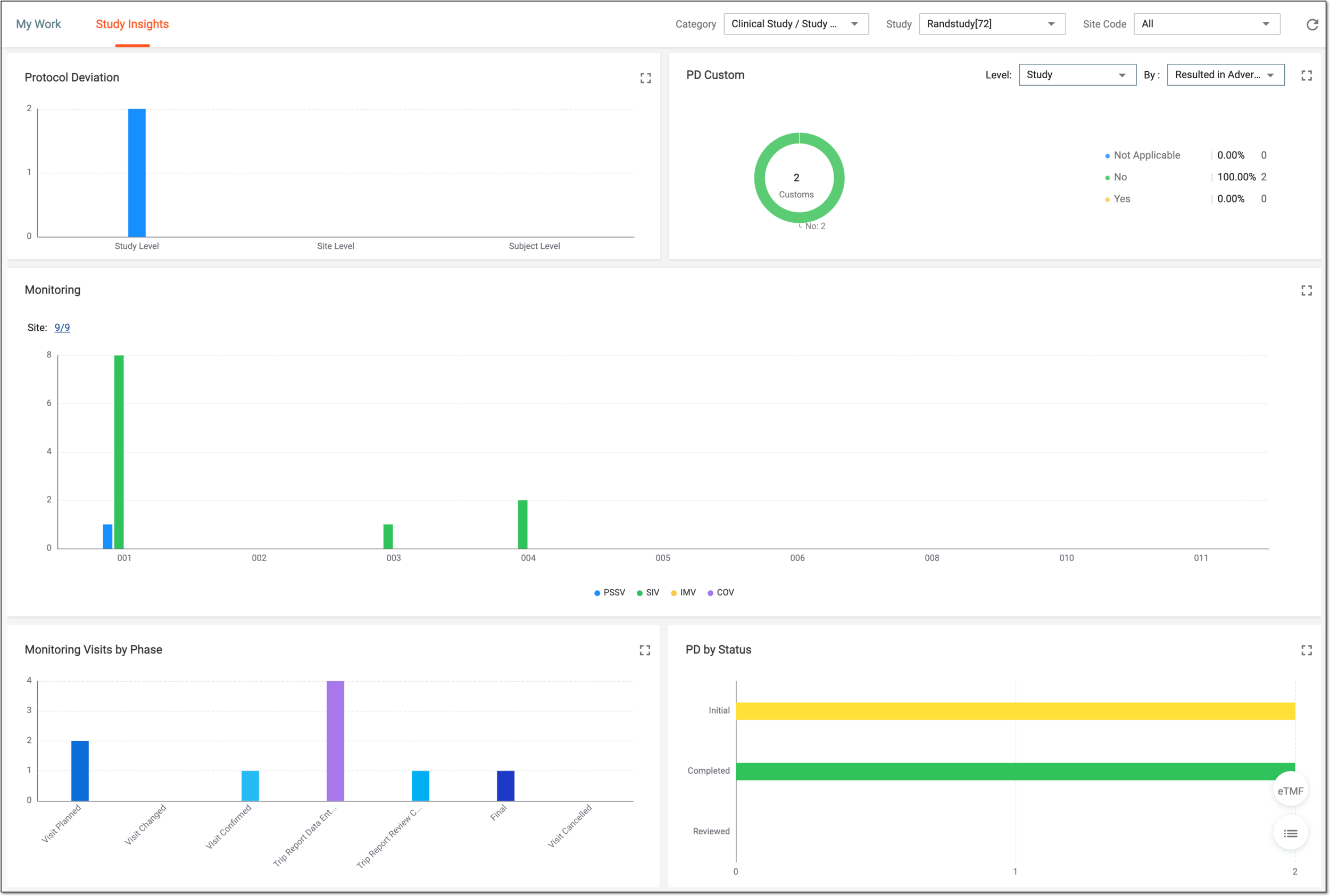
Task: Toggle the SIV legend series
Action: 647,592
